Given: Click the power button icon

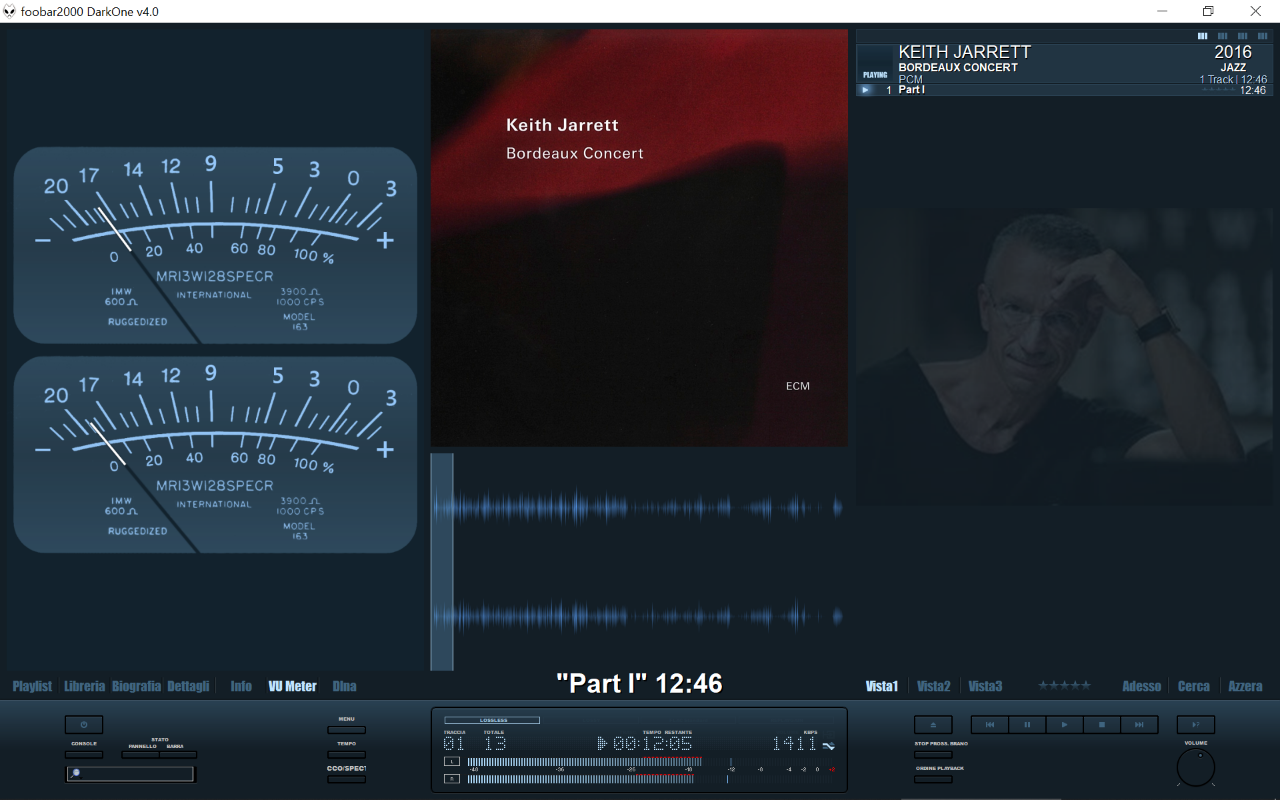Looking at the screenshot, I should click(84, 725).
